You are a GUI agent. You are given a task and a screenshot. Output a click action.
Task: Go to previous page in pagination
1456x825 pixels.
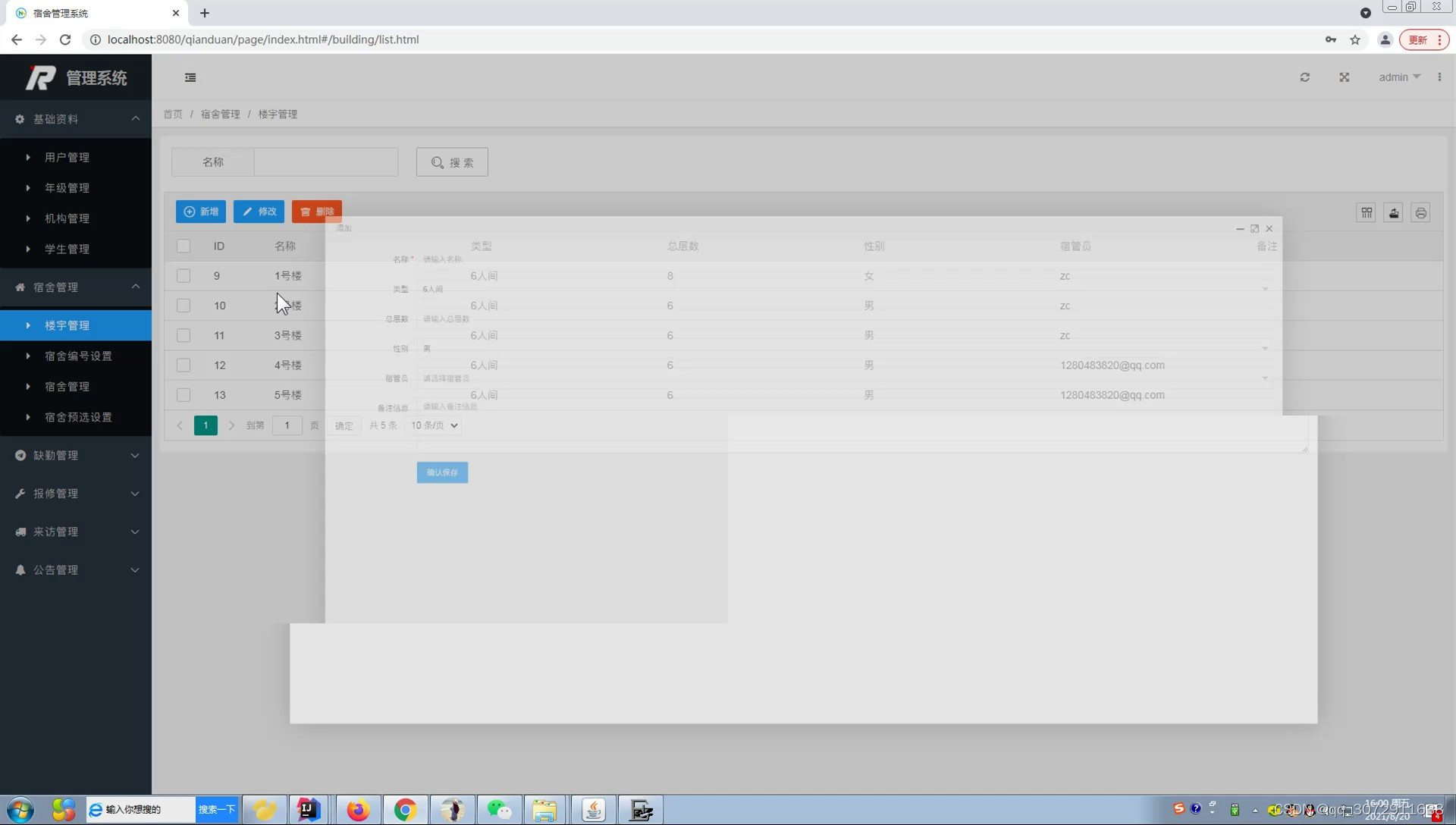180,425
